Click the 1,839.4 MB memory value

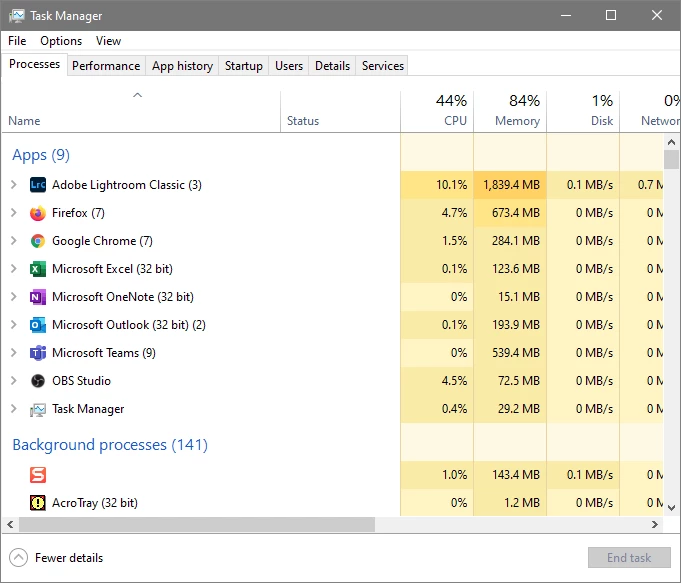(x=511, y=185)
